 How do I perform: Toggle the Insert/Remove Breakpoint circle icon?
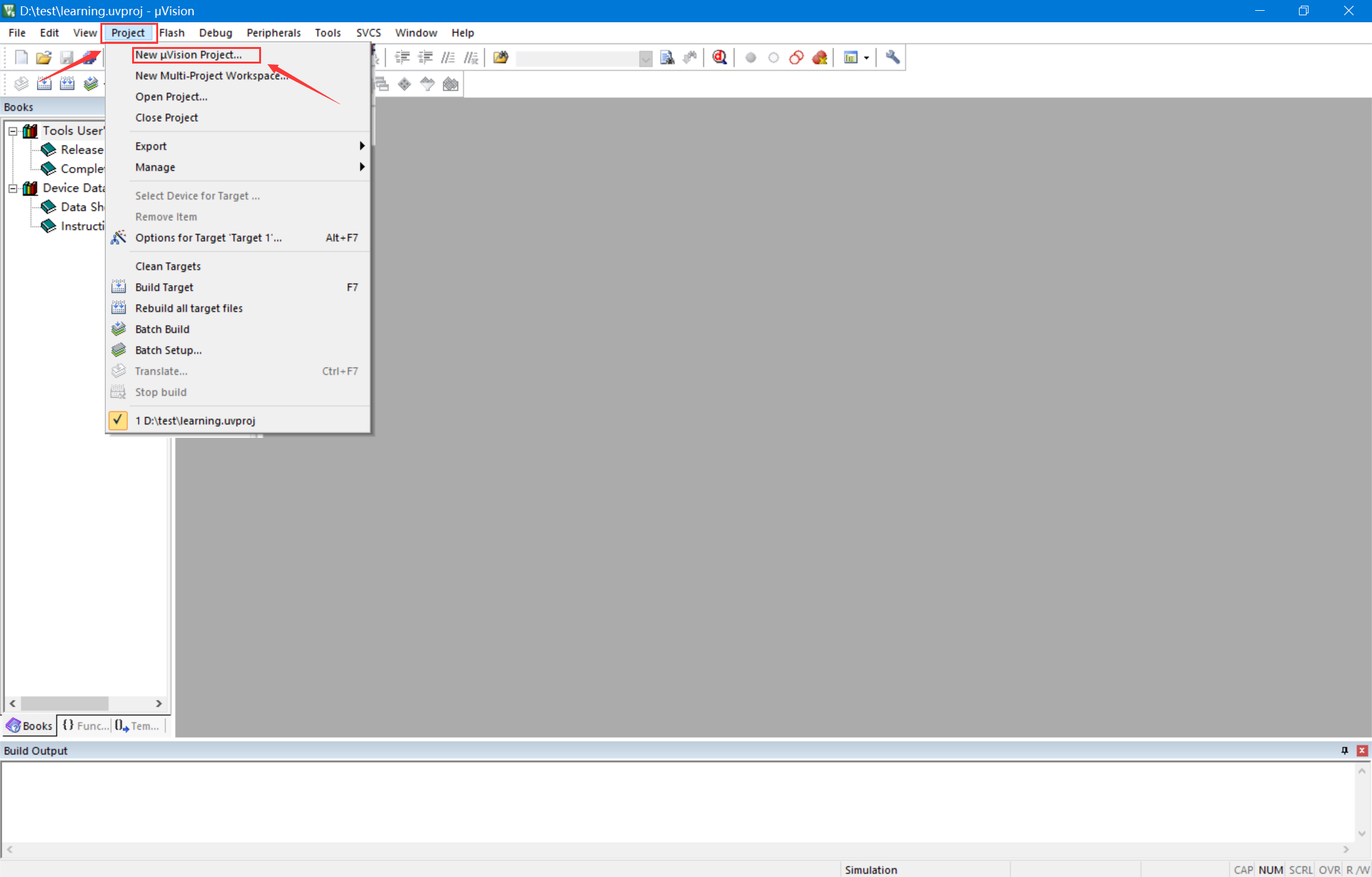point(750,58)
